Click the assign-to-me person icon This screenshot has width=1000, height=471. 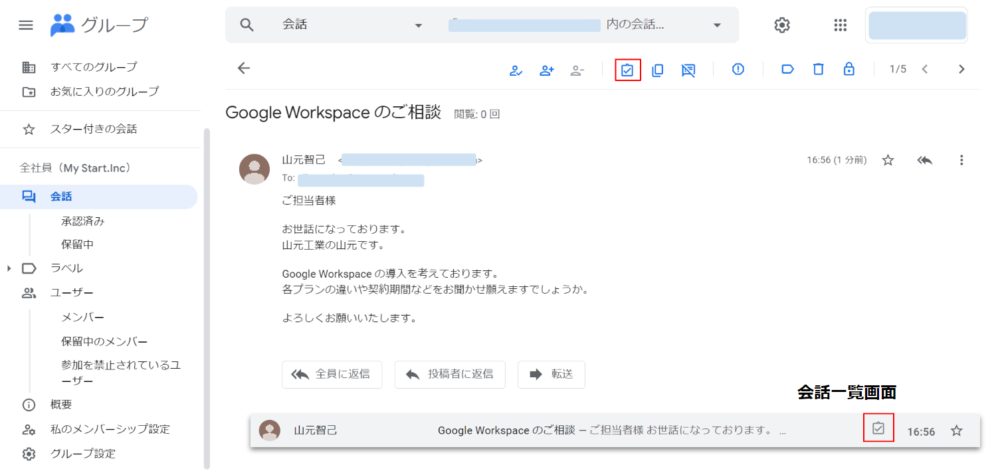(516, 70)
